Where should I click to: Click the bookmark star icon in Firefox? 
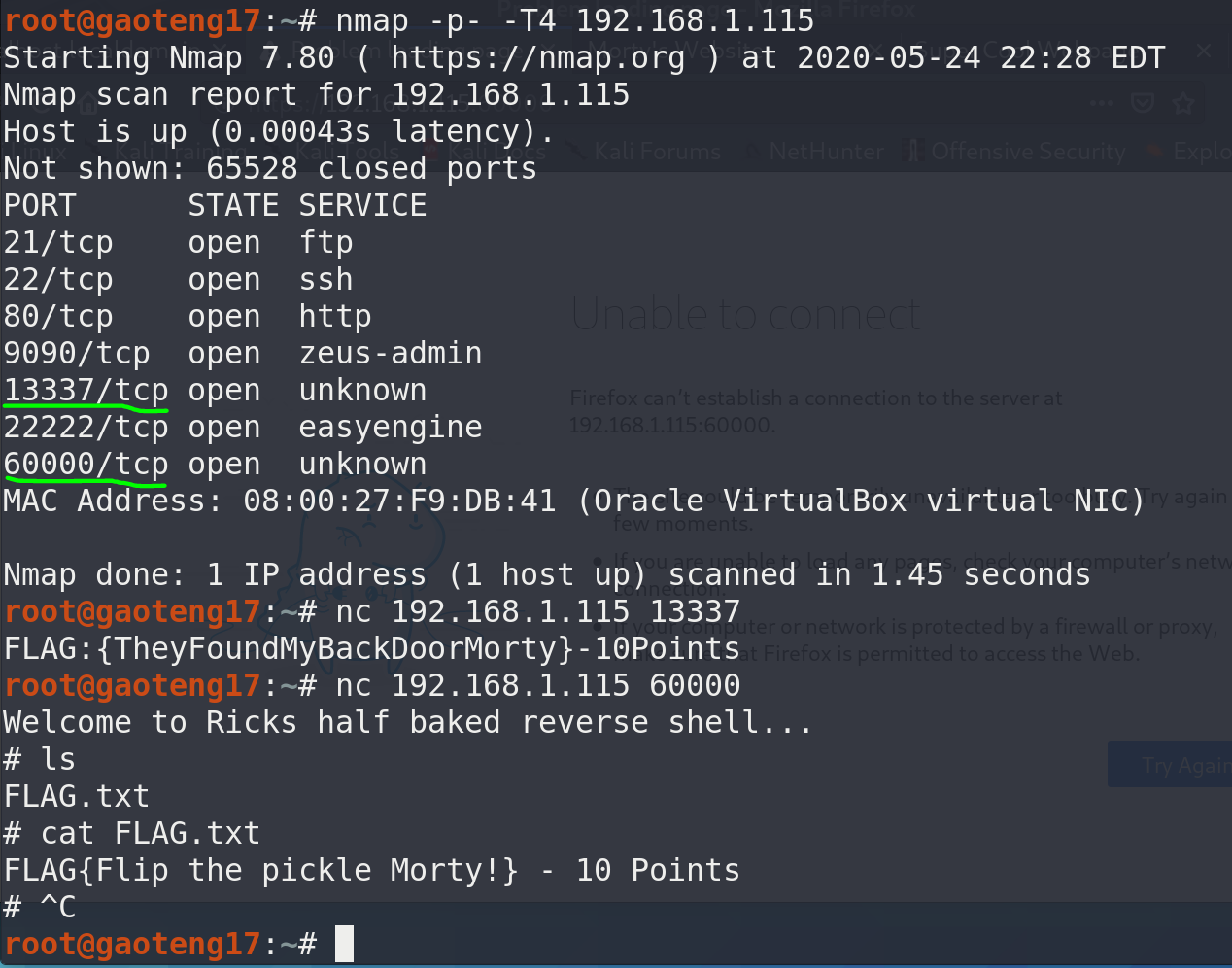(1182, 103)
